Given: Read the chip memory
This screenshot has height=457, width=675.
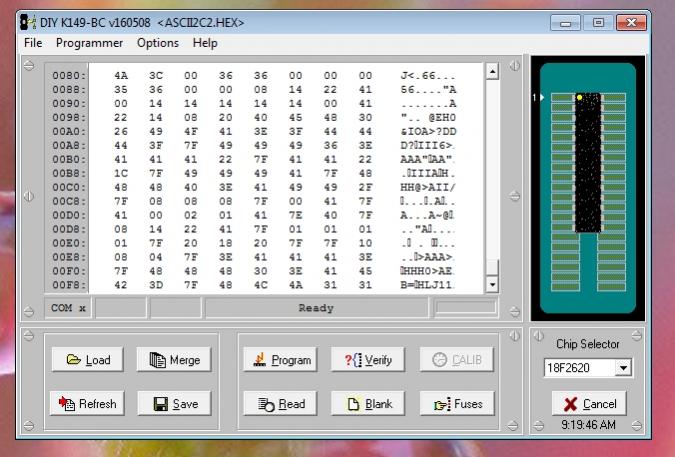Looking at the screenshot, I should click(x=280, y=403).
